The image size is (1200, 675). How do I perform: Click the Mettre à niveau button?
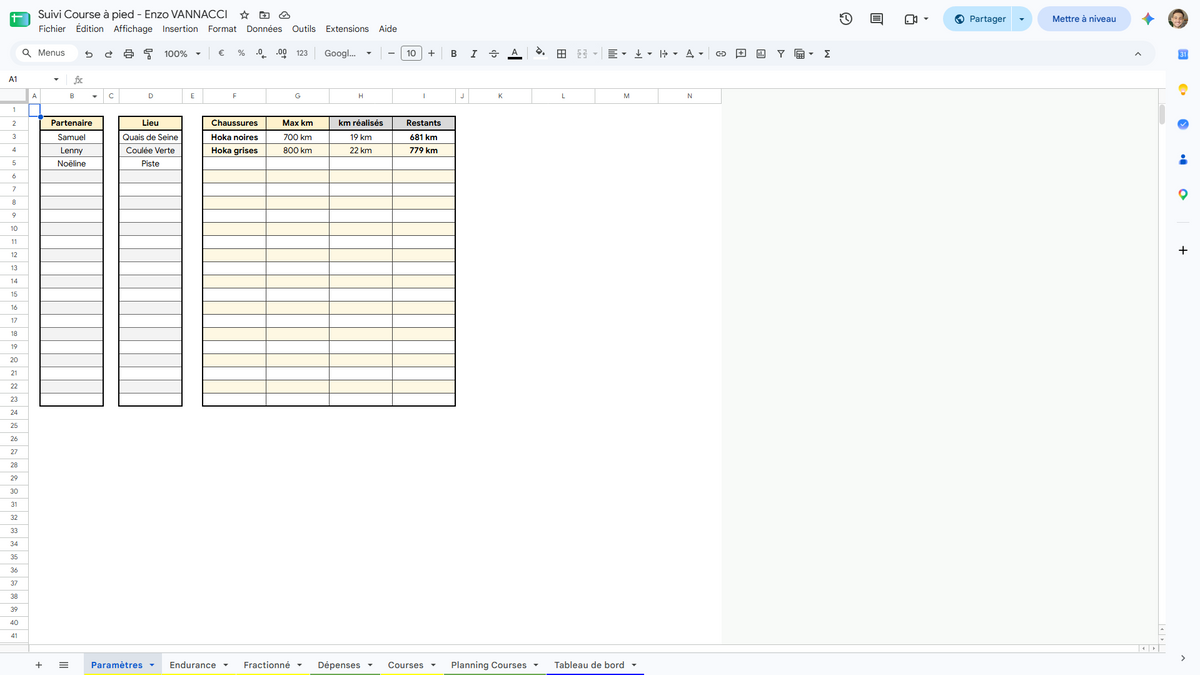coord(1084,19)
